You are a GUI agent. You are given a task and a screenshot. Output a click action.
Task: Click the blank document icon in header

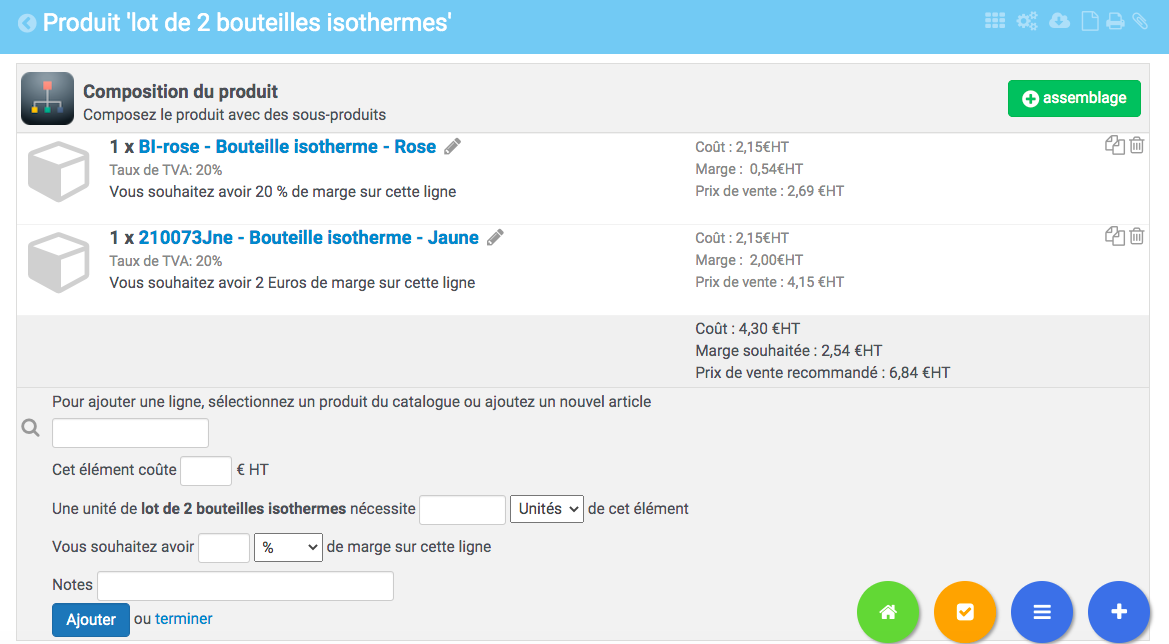pyautogui.click(x=1090, y=21)
